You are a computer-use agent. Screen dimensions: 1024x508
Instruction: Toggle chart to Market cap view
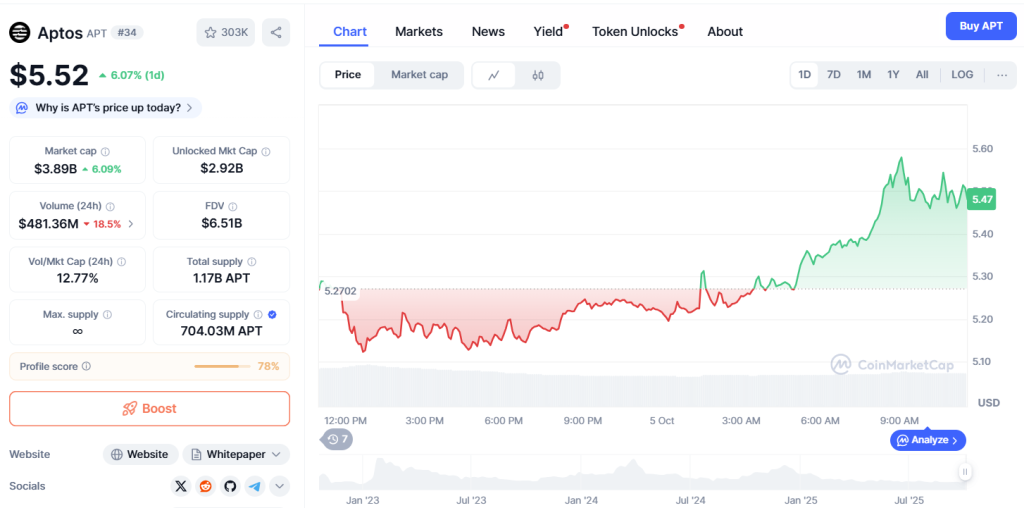419,75
